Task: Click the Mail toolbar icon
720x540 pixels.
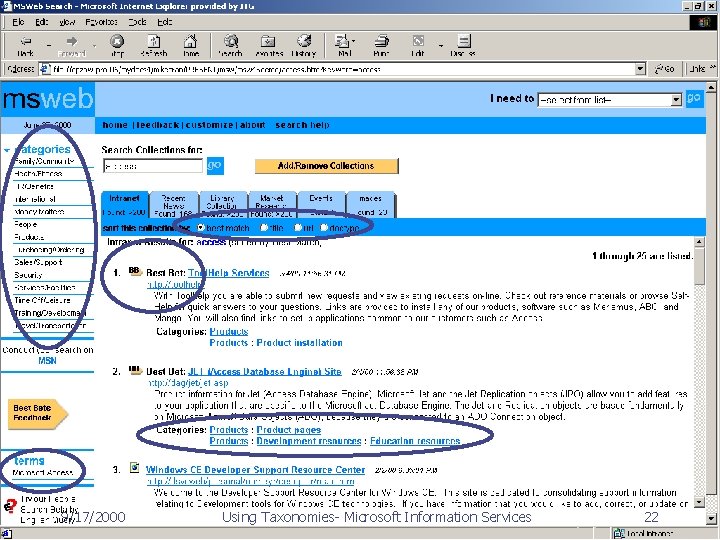Action: [x=342, y=41]
